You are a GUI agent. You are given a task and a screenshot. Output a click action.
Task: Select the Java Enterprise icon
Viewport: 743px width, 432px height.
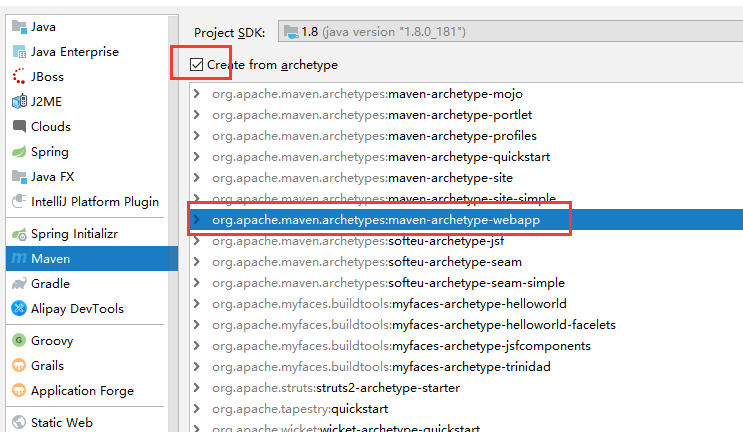pyautogui.click(x=19, y=52)
